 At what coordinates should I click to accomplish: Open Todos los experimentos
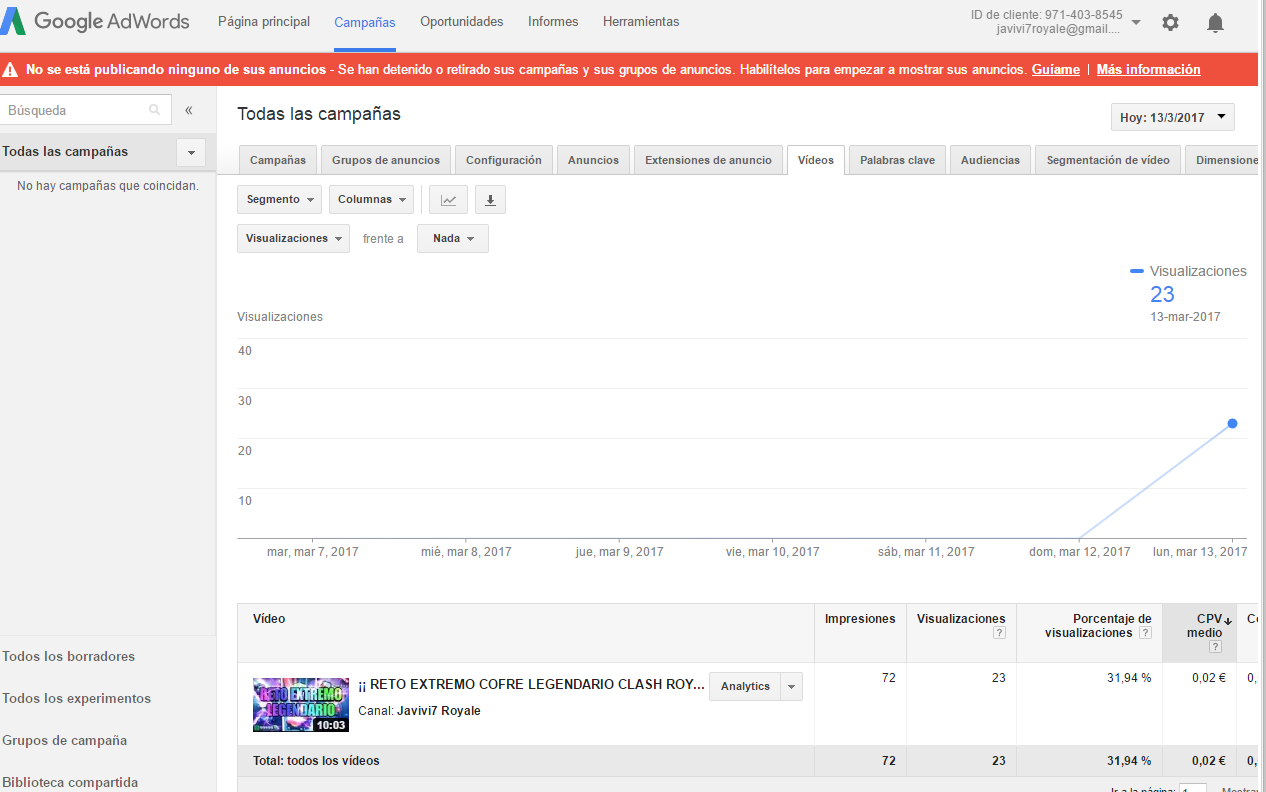tap(77, 699)
